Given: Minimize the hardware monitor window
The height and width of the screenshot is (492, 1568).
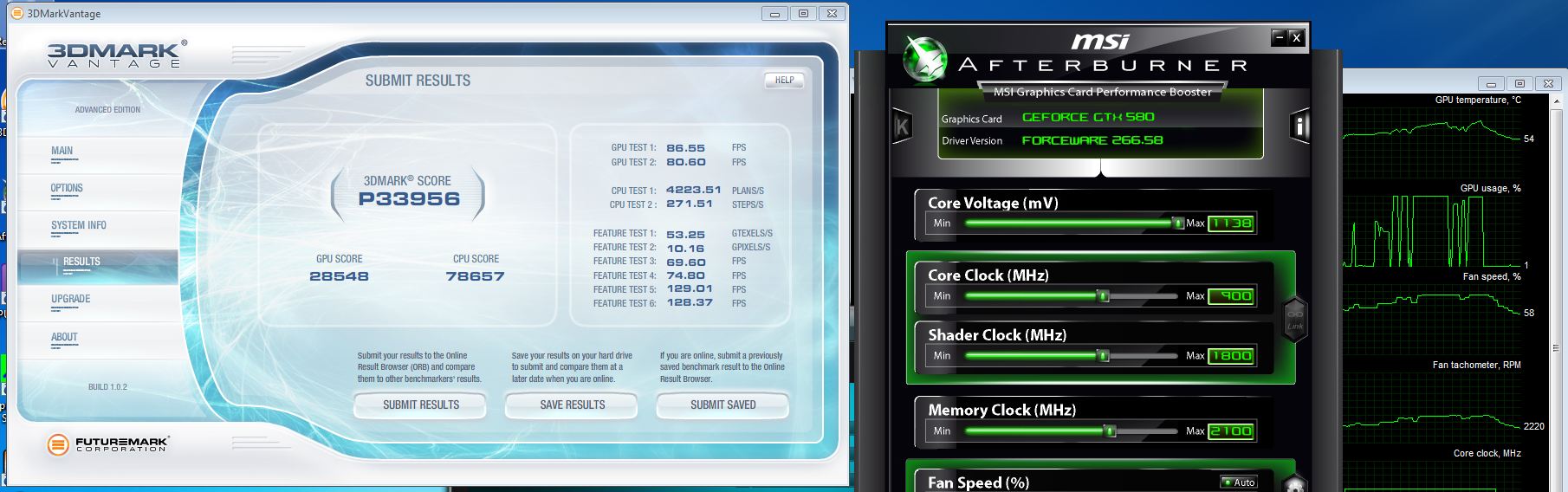Looking at the screenshot, I should (1491, 84).
